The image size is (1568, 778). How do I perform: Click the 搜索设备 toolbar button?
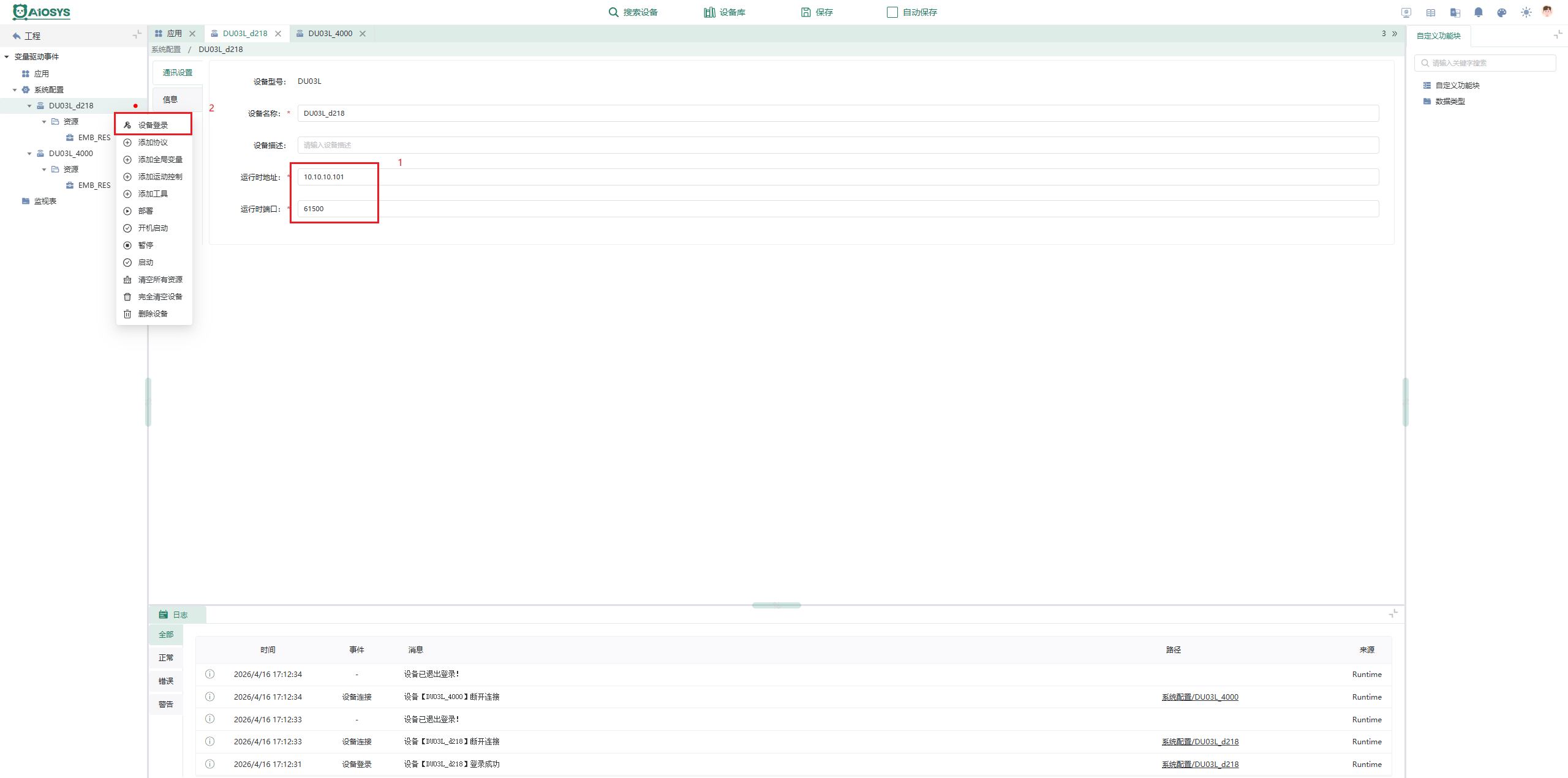(x=633, y=12)
